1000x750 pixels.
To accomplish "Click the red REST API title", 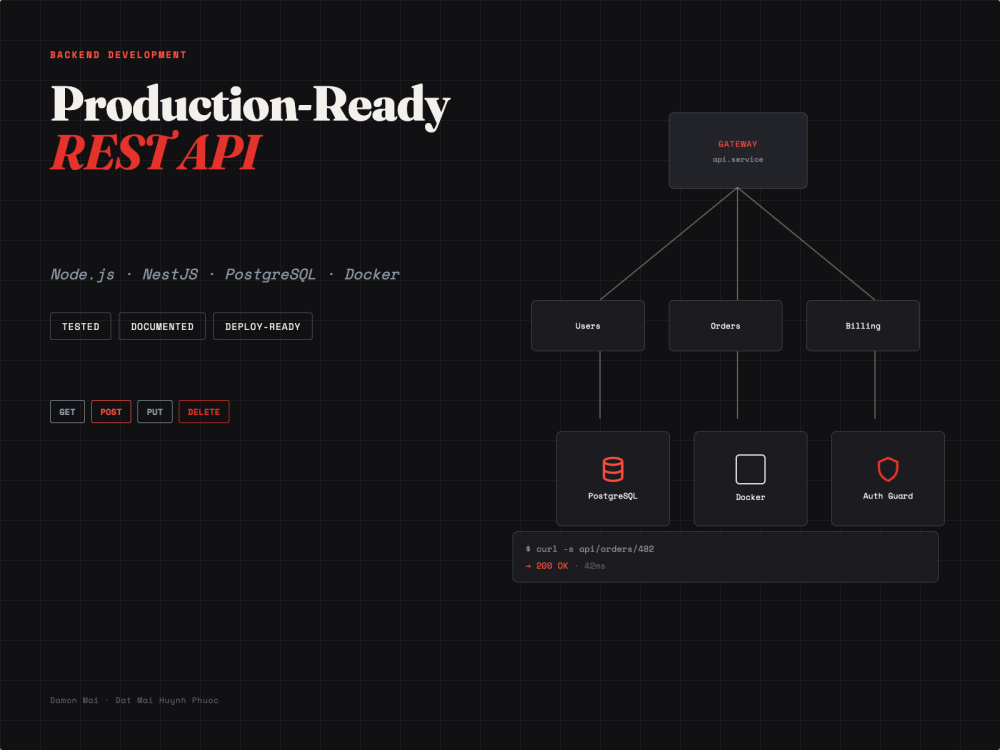I will click(x=156, y=152).
